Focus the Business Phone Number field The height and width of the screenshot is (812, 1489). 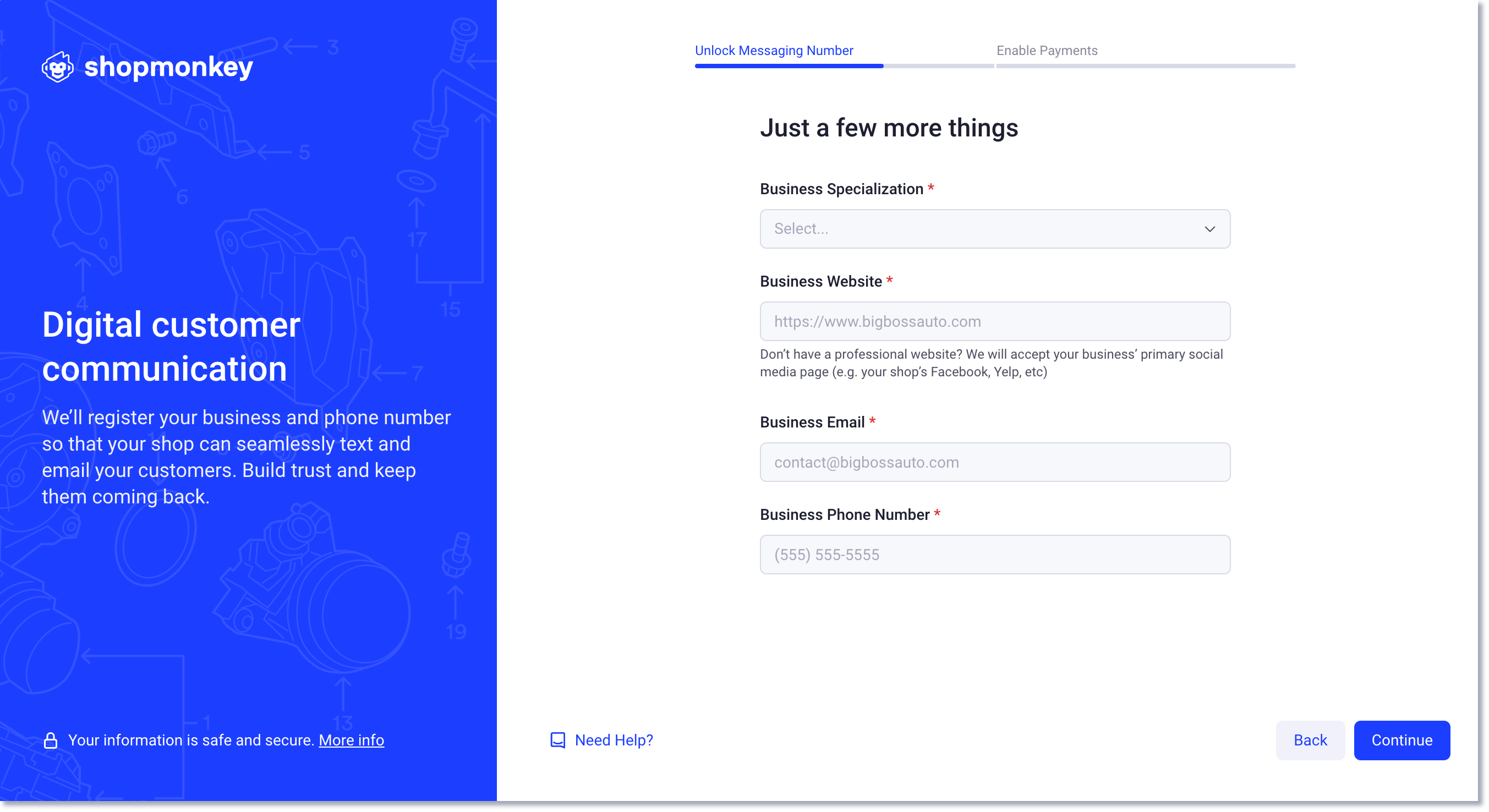tap(995, 555)
